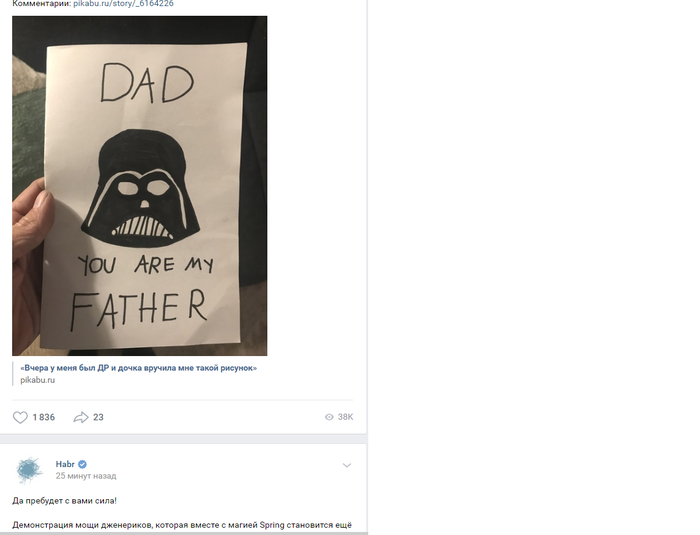700x535 pixels.
Task: Click the eye icon showing post views
Action: click(329, 417)
